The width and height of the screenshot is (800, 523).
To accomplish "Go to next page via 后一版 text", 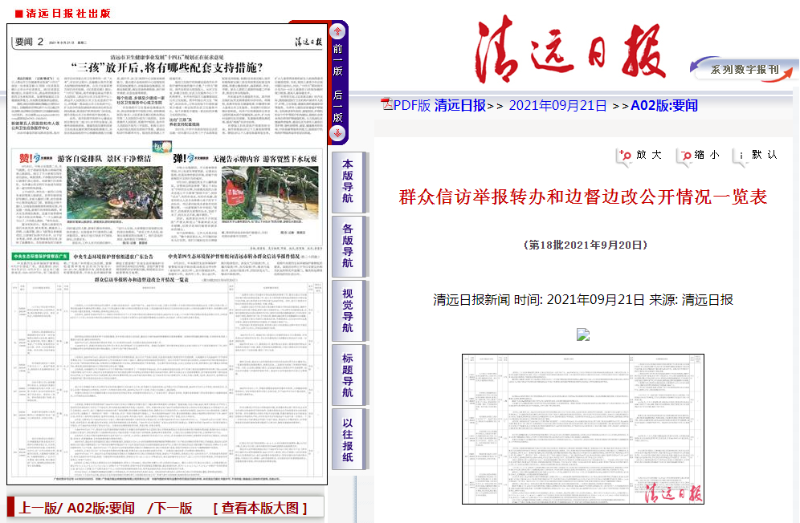I will tap(338, 106).
